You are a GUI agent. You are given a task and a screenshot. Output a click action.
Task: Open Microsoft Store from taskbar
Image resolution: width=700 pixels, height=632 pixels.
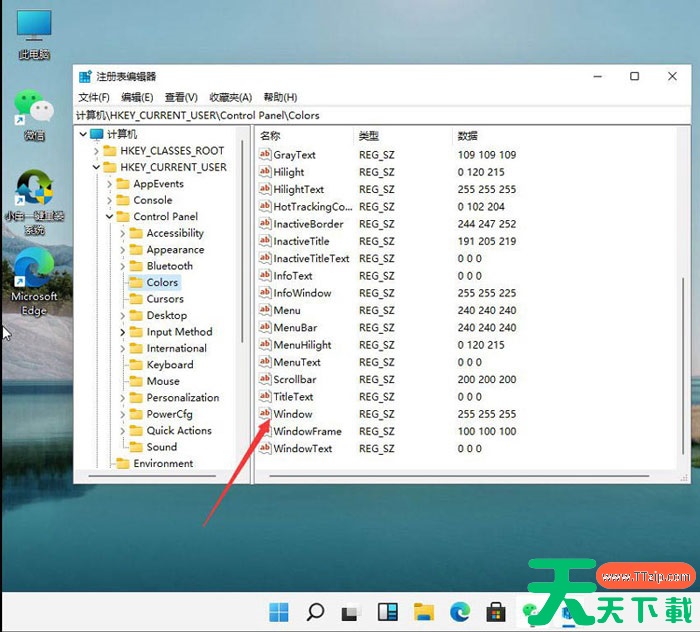pos(496,612)
